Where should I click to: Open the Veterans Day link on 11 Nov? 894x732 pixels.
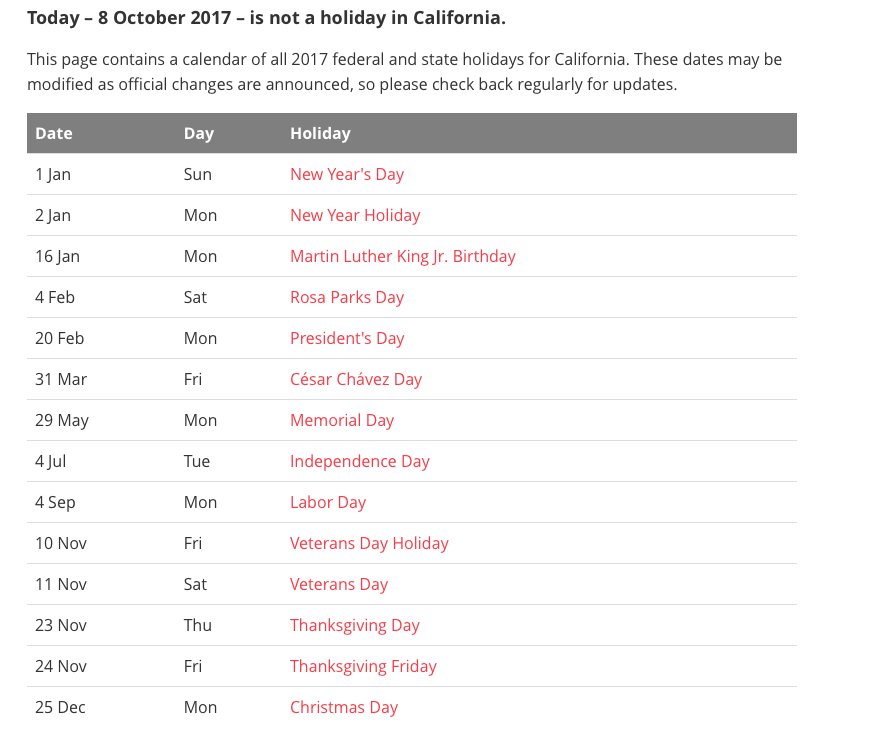point(339,585)
